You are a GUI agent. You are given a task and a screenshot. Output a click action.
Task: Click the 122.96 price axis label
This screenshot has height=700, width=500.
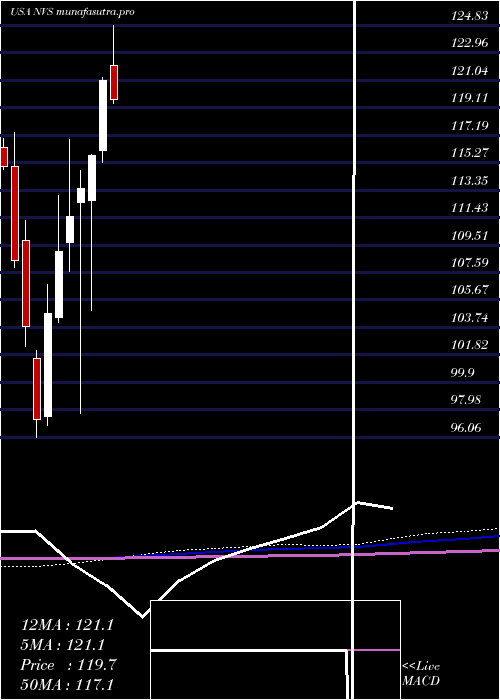[x=470, y=44]
